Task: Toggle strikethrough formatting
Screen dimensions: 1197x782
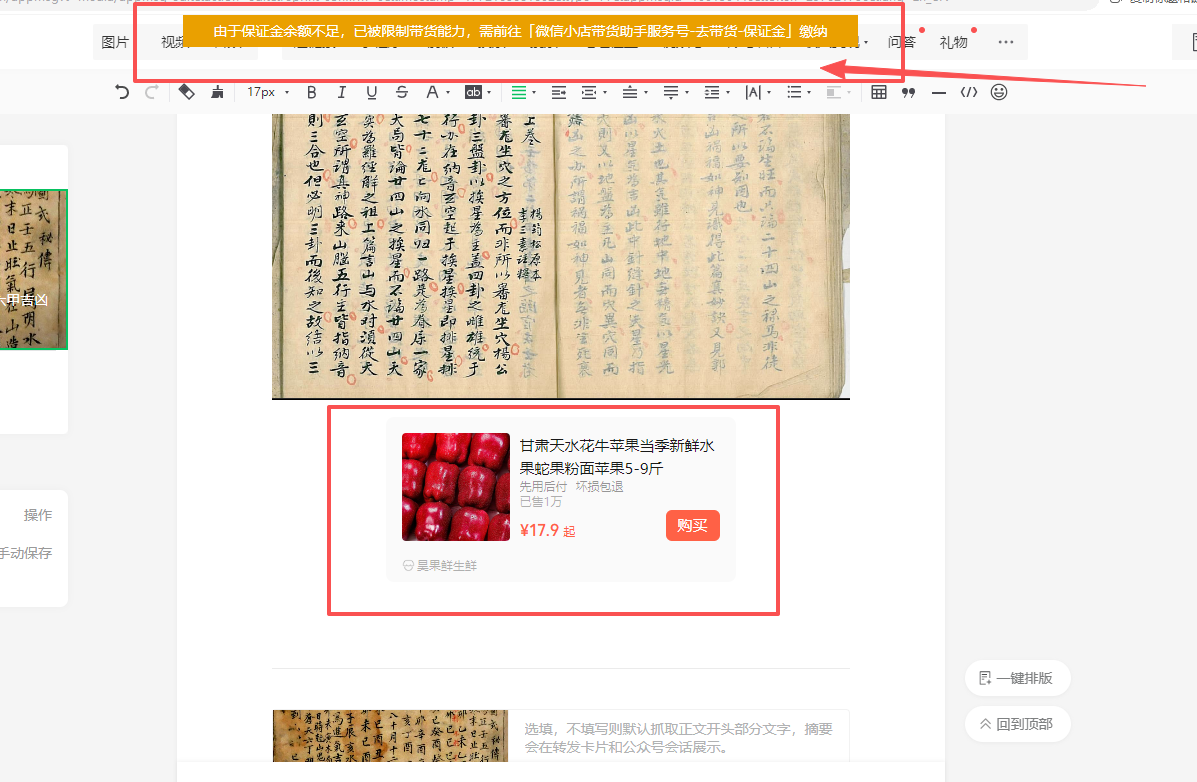Action: (402, 92)
